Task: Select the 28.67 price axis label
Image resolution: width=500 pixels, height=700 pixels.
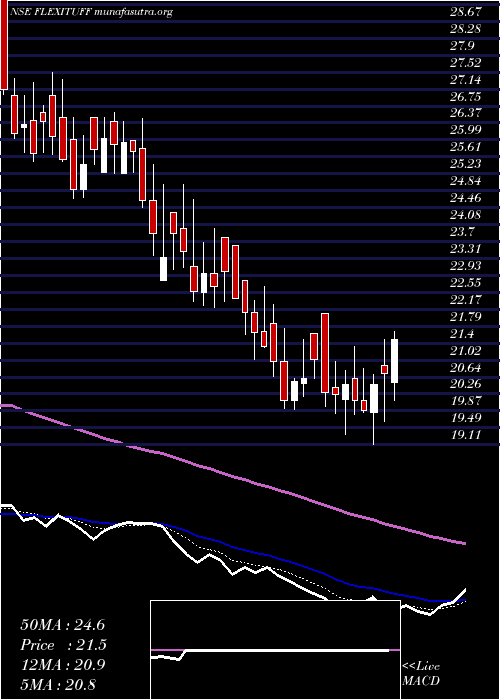Action: [466, 12]
